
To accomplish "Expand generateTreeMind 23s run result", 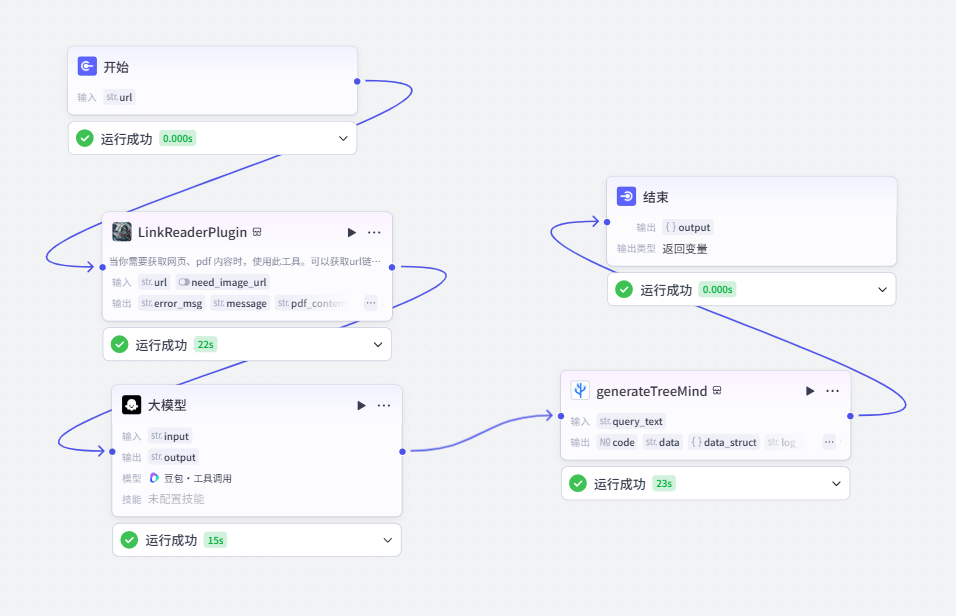I will pyautogui.click(x=836, y=484).
